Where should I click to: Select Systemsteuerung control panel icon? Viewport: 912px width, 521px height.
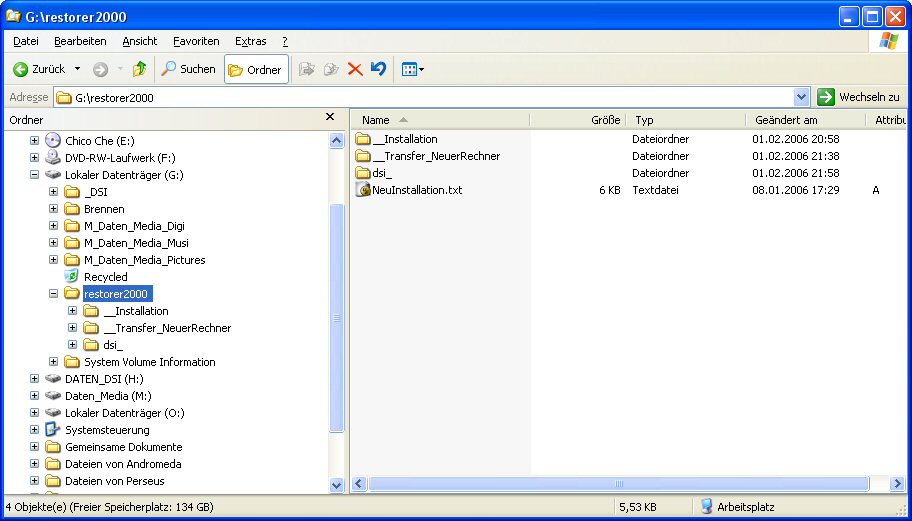click(53, 430)
